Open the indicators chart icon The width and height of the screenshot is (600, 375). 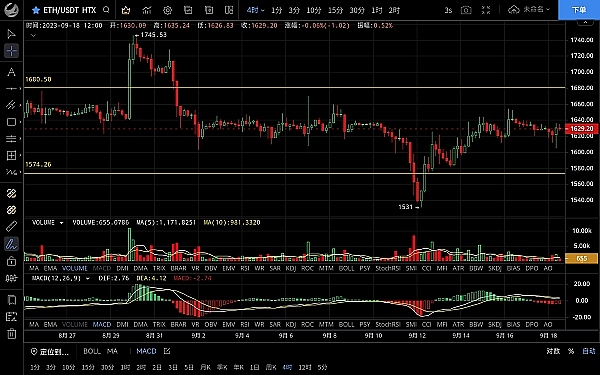[x=147, y=10]
